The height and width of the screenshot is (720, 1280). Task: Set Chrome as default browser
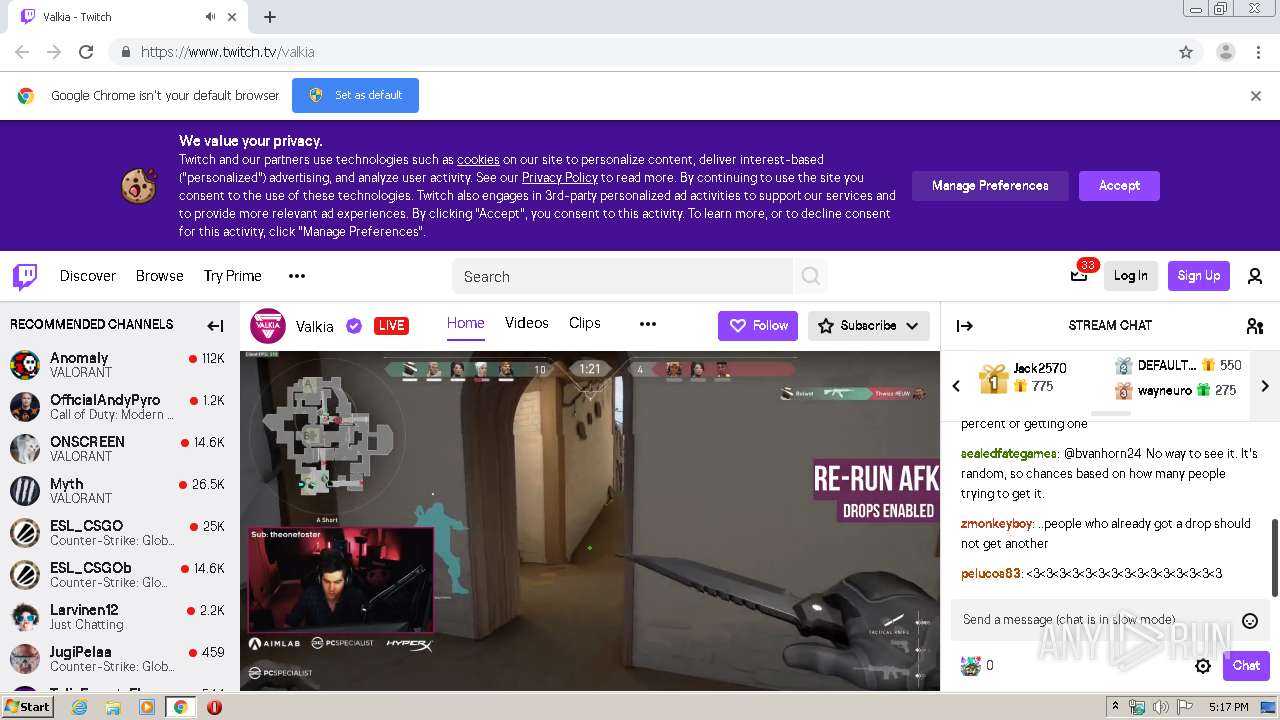[355, 96]
